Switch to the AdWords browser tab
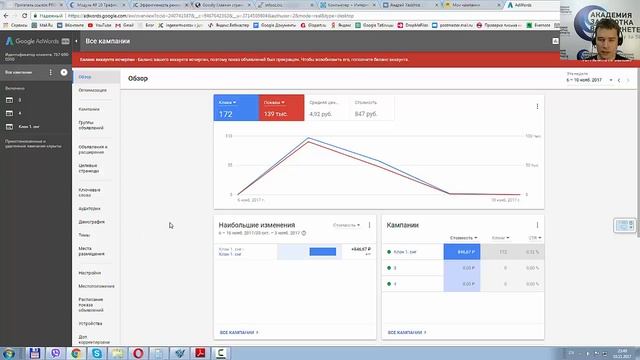 [x=531, y=5]
